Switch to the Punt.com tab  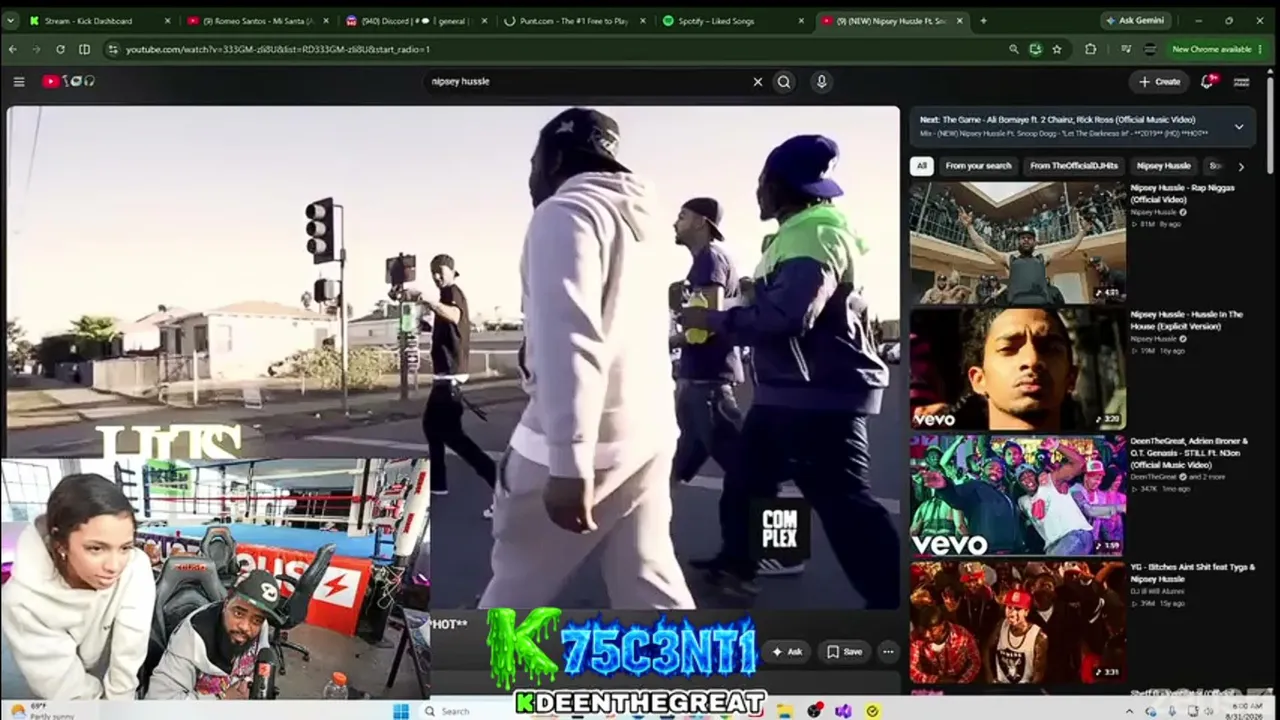tap(576, 20)
